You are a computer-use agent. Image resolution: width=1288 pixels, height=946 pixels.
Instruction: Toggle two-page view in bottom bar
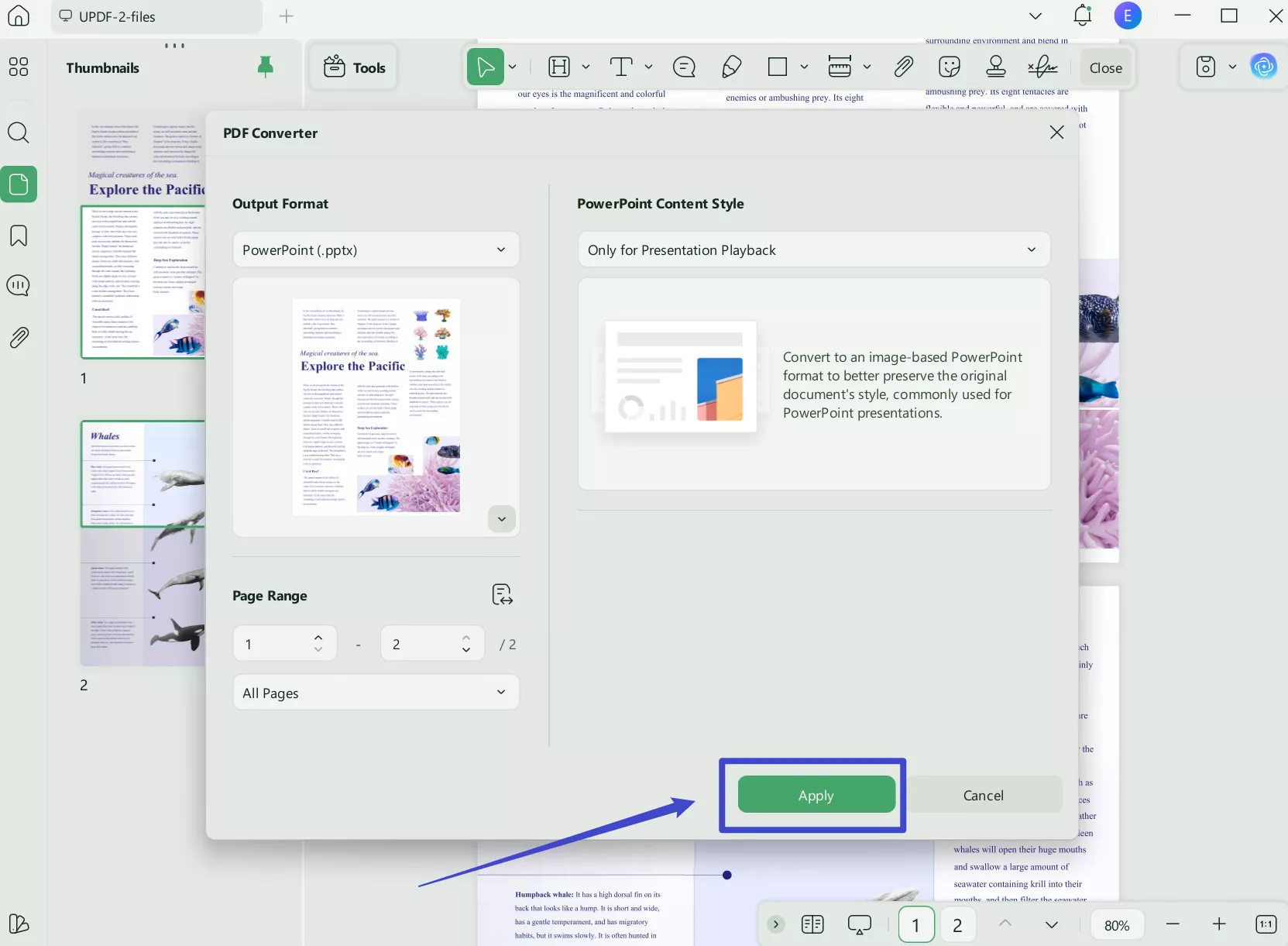[812, 924]
